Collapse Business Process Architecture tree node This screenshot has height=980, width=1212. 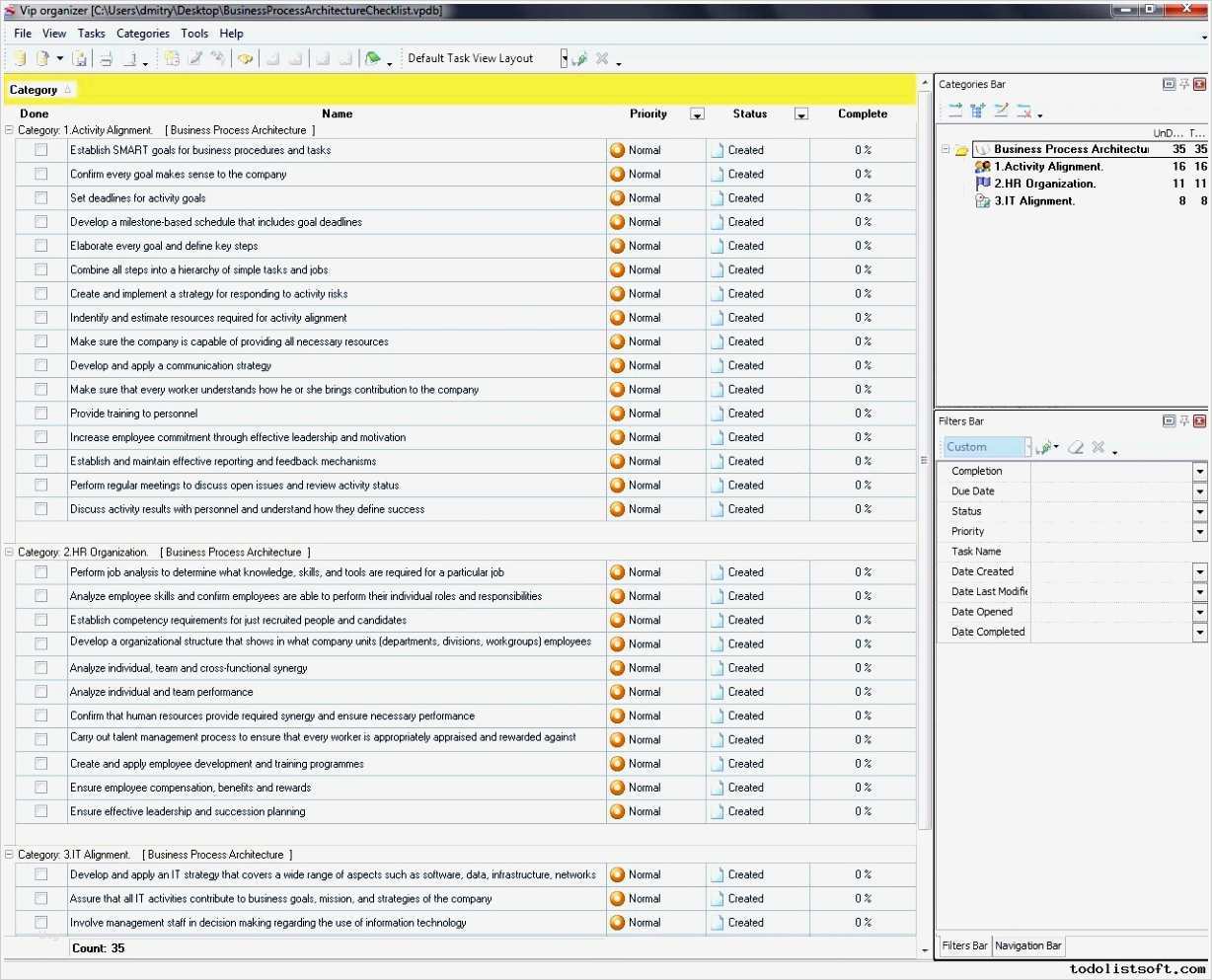click(945, 150)
